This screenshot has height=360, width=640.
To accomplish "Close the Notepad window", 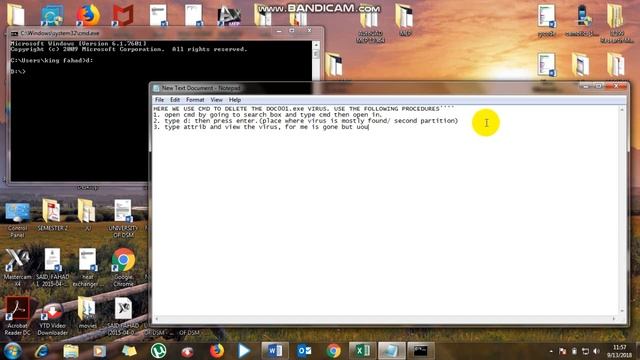I will click(616, 86).
